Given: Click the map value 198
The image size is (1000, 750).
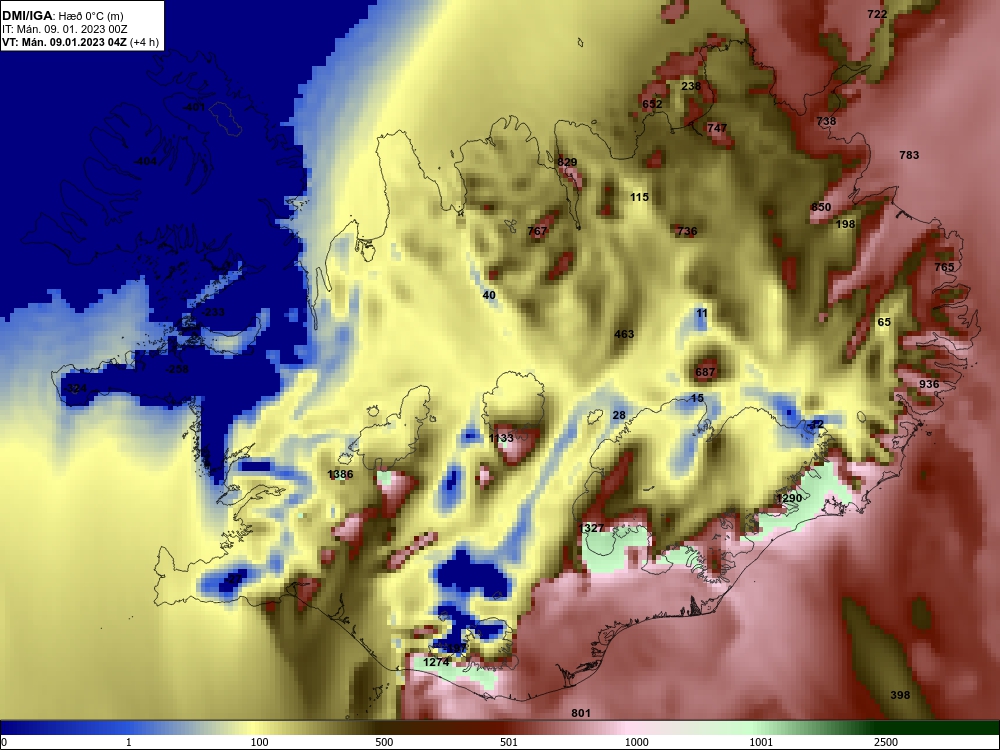Looking at the screenshot, I should tap(845, 224).
